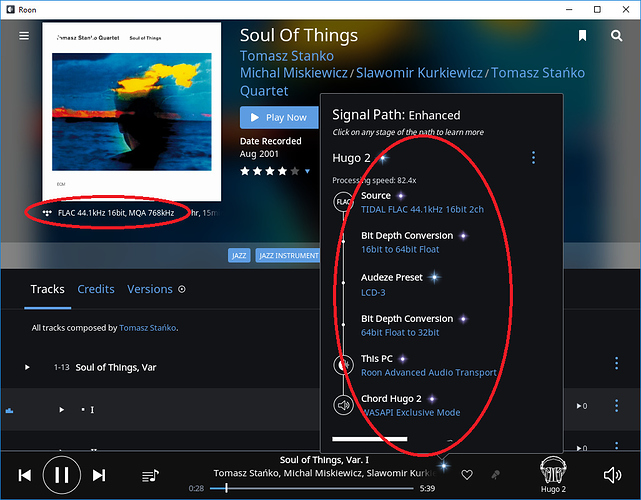The width and height of the screenshot is (641, 500).
Task: Switch to the Versions tab
Action: tap(150, 289)
